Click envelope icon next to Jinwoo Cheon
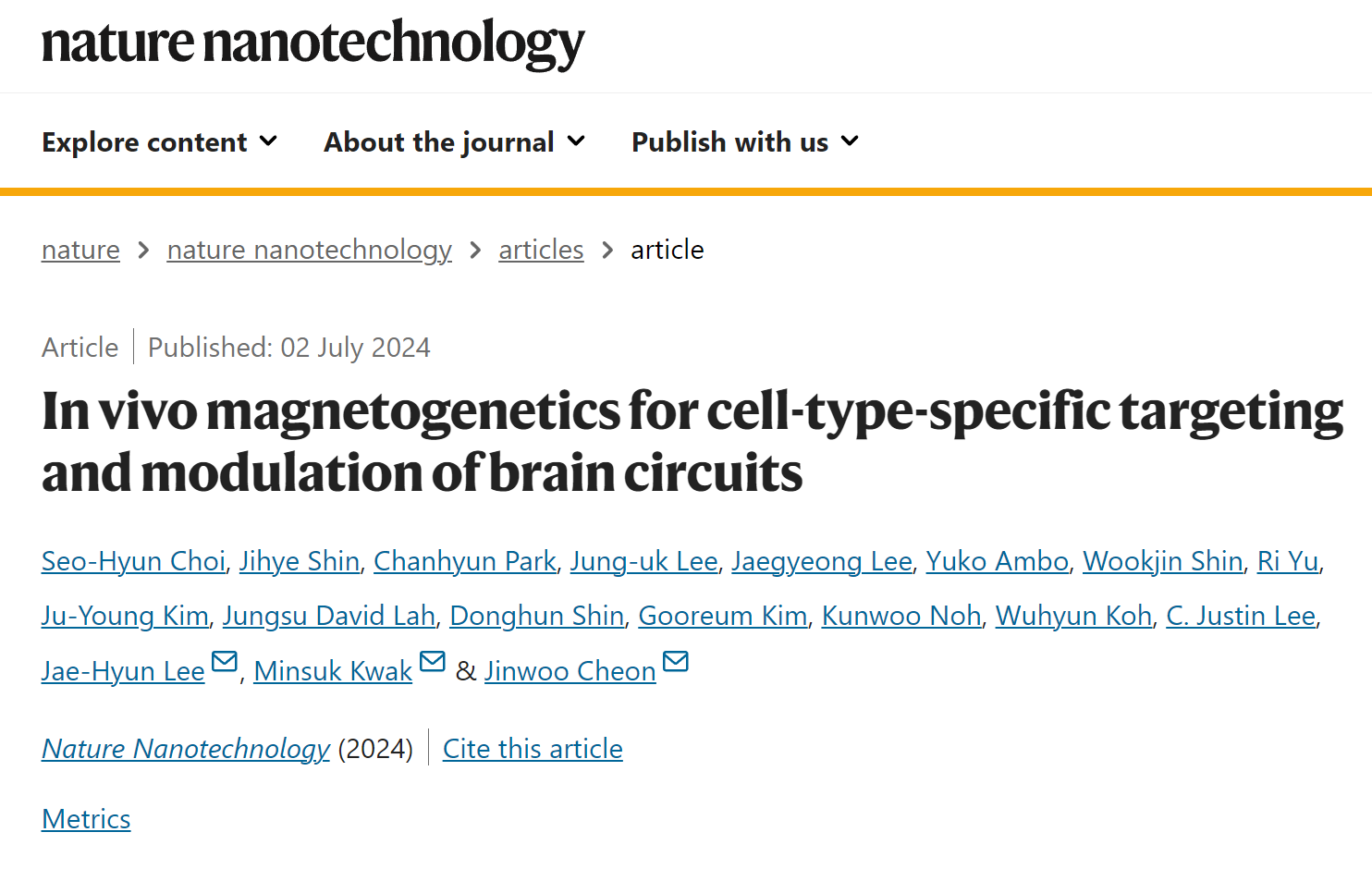Screen dimensions: 1372x869 (676, 662)
